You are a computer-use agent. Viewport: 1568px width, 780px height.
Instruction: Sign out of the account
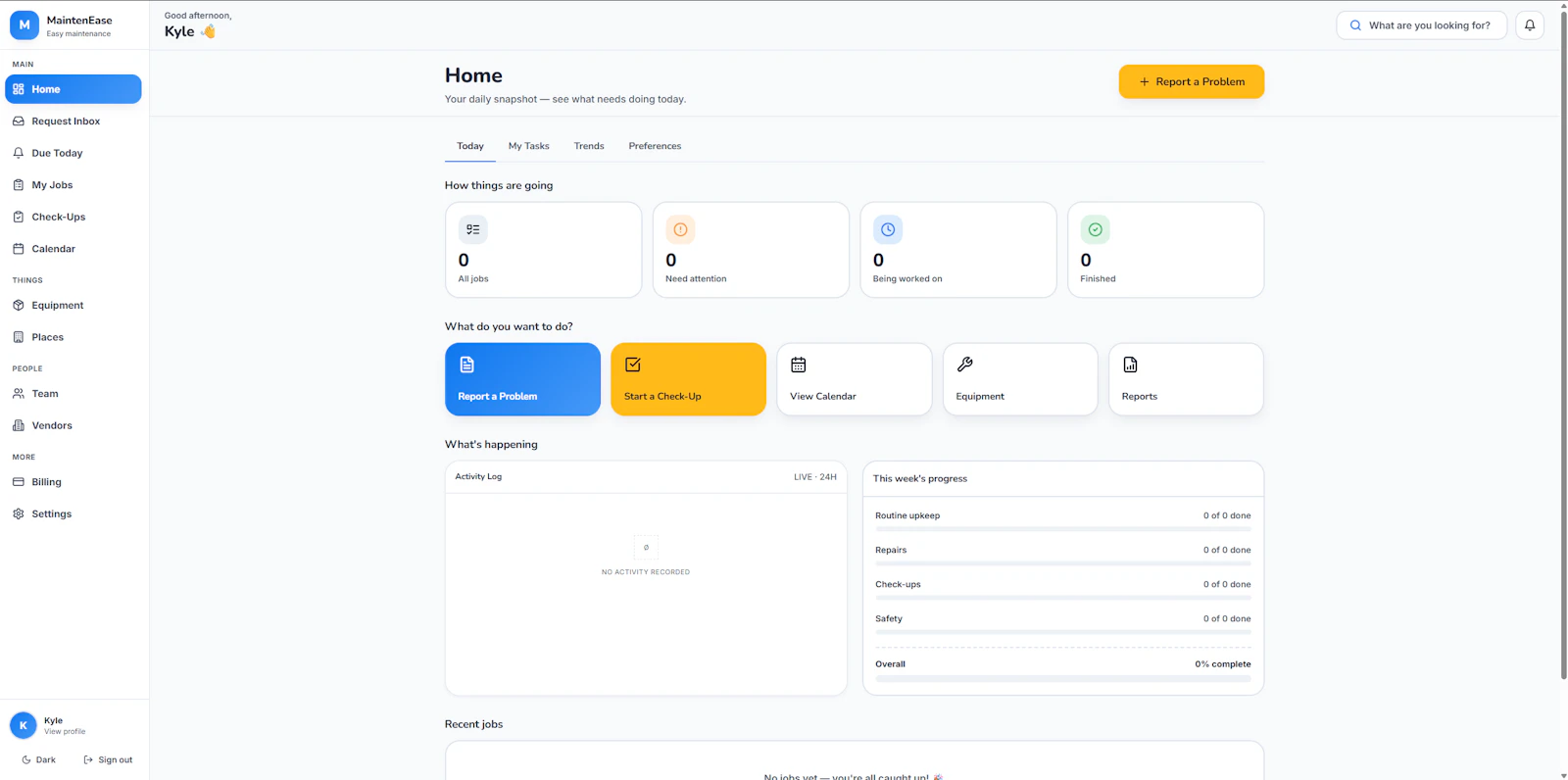(x=108, y=759)
